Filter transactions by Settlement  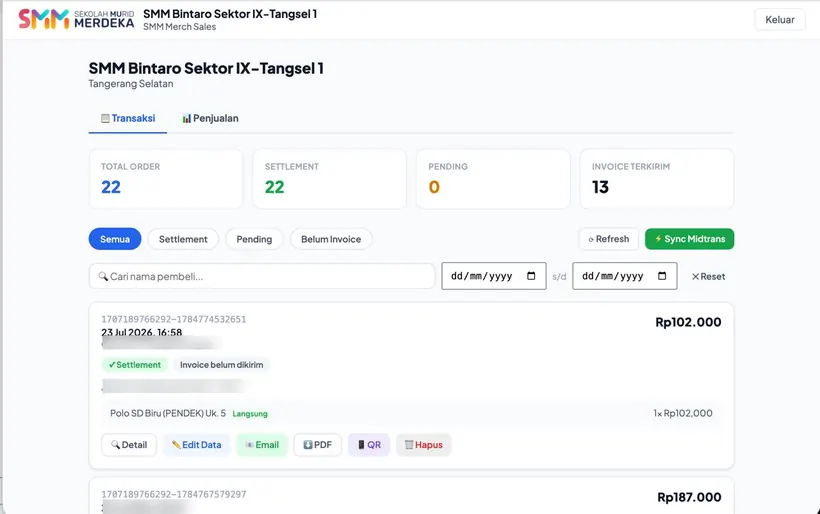[x=183, y=239]
